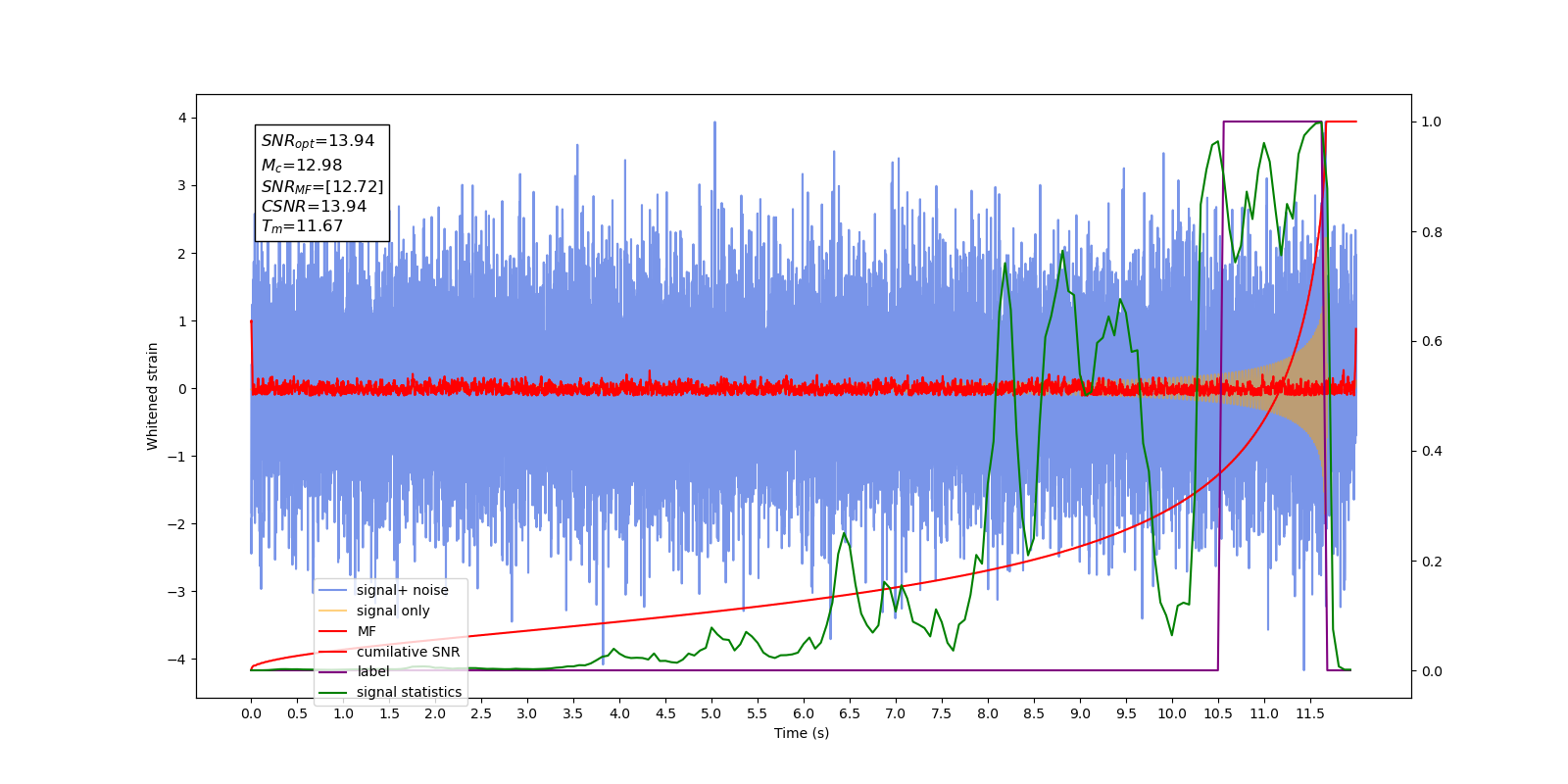Viewport: 1568px width, 784px height.
Task: Click the Tm=11.67 annotation line
Action: click(x=302, y=226)
